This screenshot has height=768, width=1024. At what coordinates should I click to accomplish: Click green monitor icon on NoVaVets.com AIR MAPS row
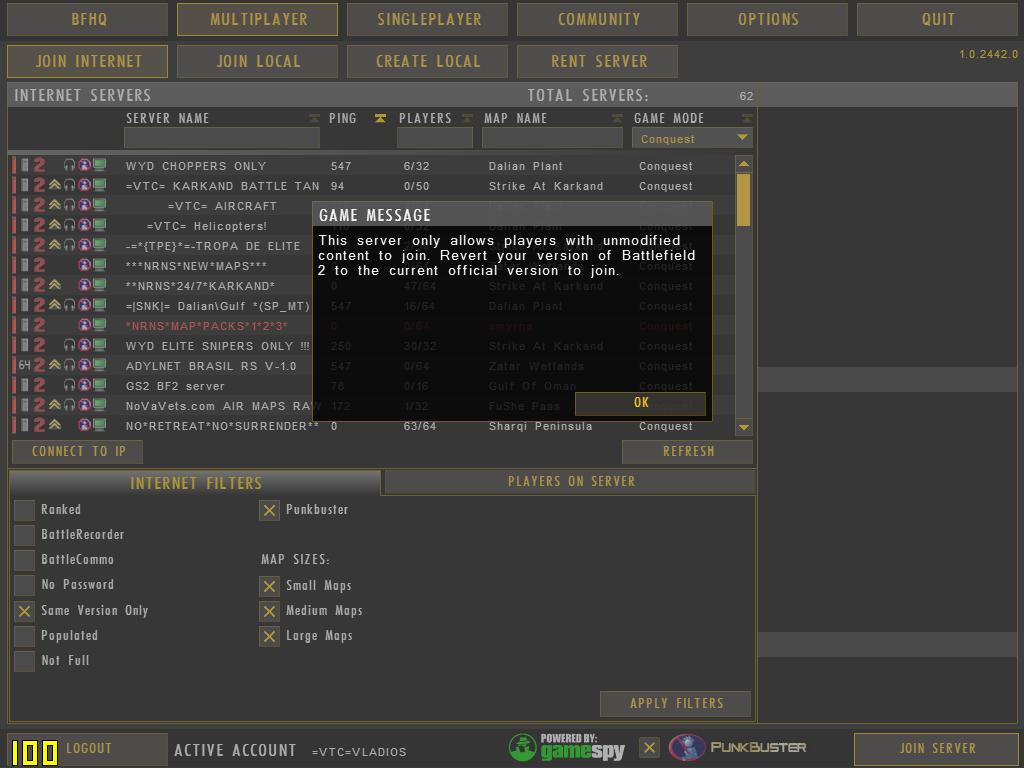coord(99,405)
